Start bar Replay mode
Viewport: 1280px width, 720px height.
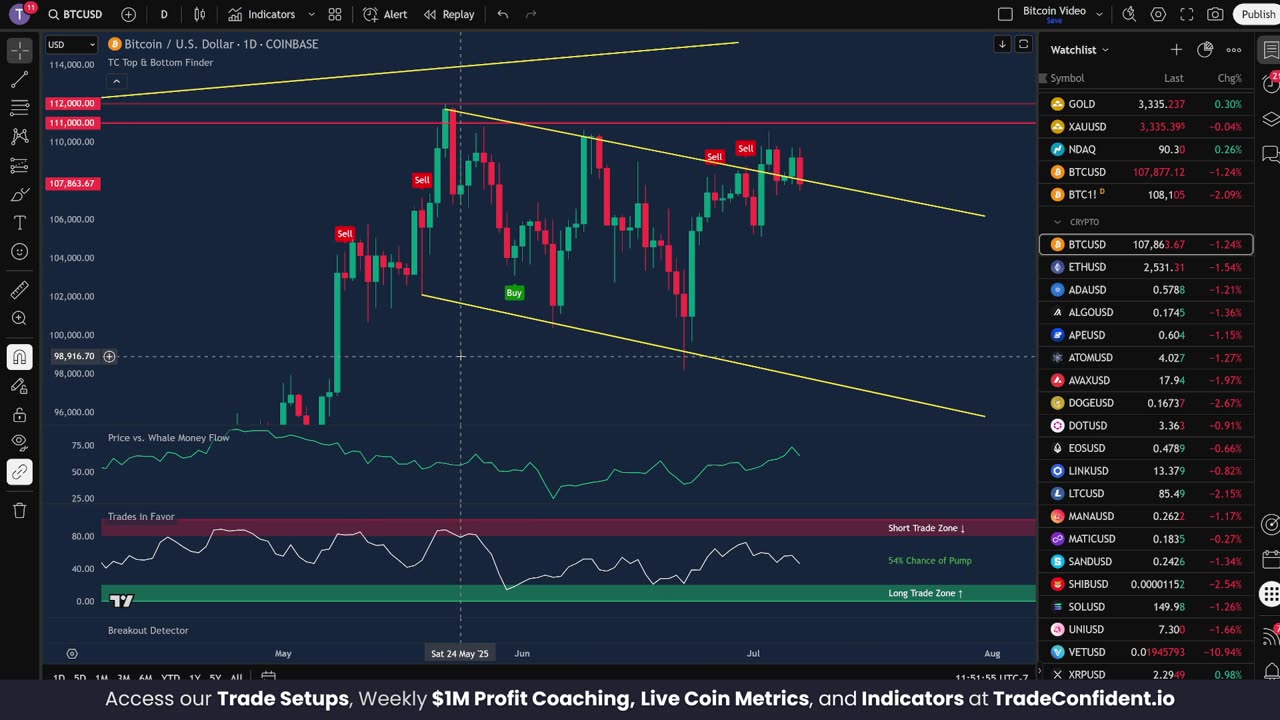point(449,14)
